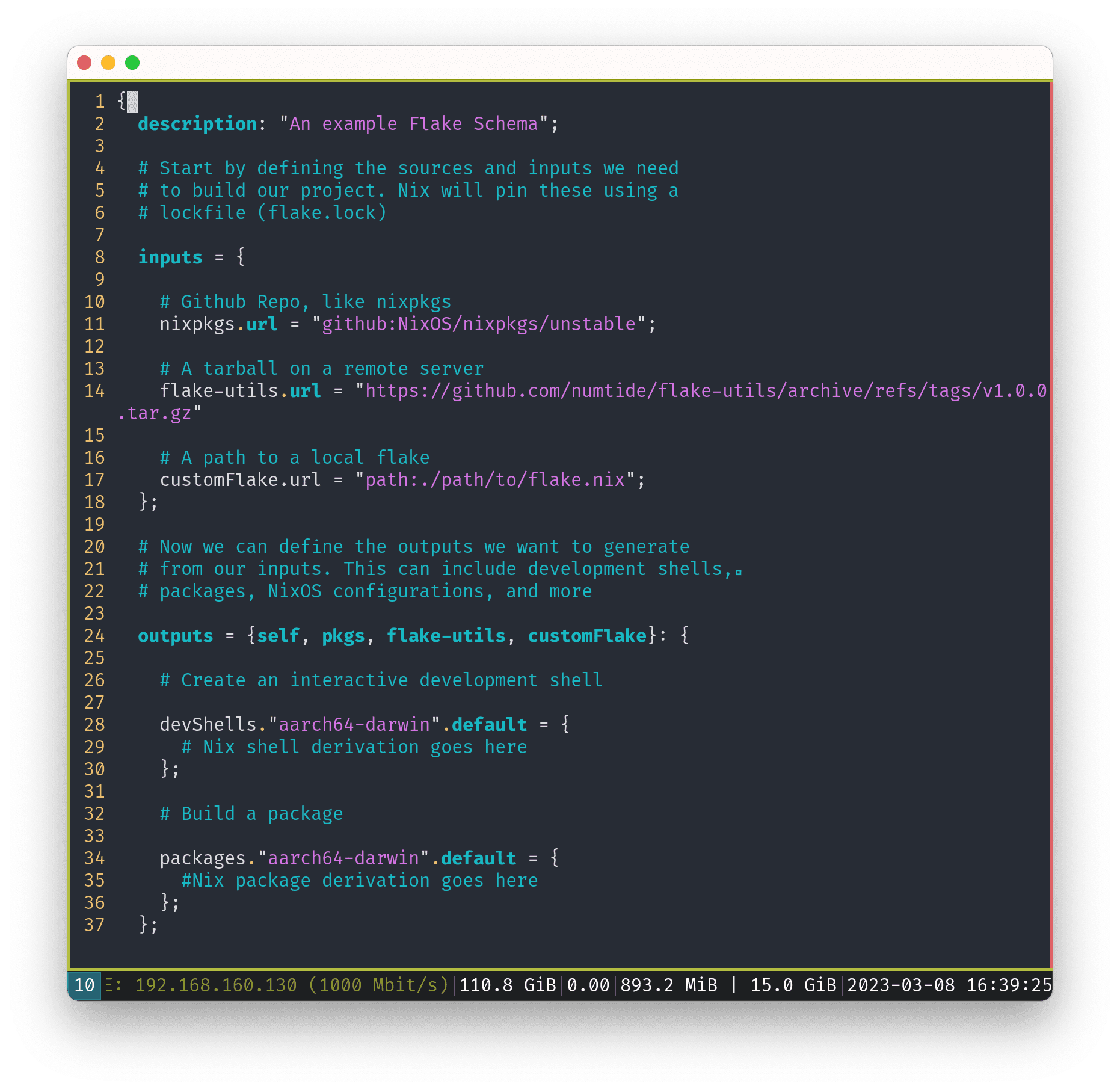1120x1090 pixels.
Task: Click the comment '# Github Repo, like nixpkgs'
Action: (306, 302)
